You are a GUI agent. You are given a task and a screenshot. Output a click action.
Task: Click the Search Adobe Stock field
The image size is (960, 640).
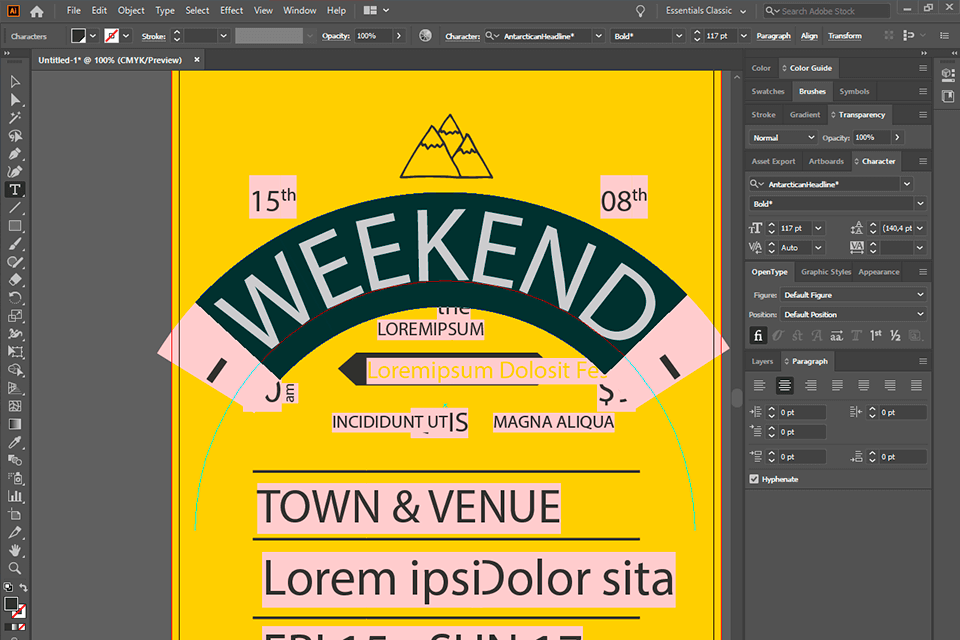click(827, 11)
